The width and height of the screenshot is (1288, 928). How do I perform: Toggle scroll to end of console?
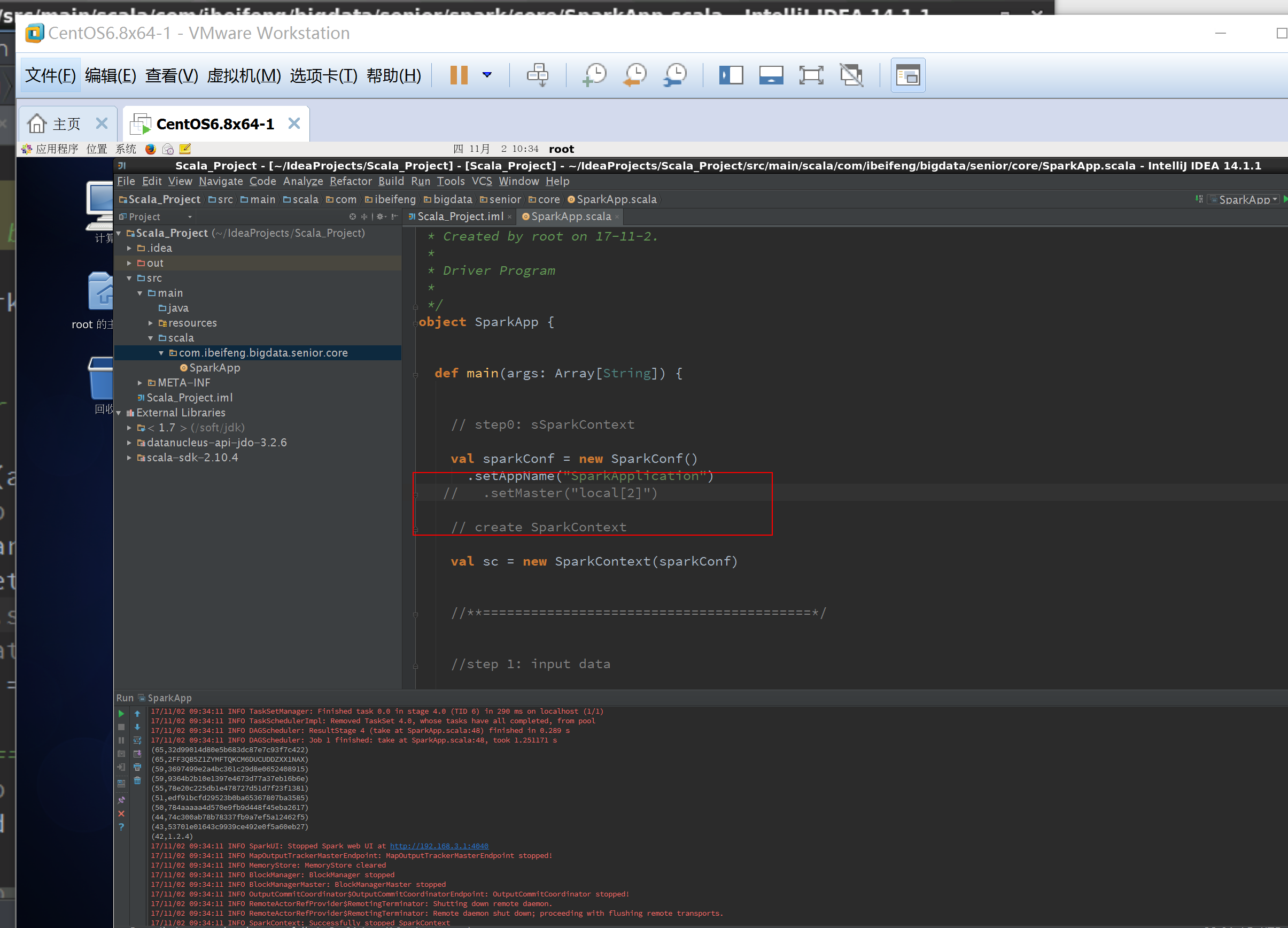(x=137, y=754)
